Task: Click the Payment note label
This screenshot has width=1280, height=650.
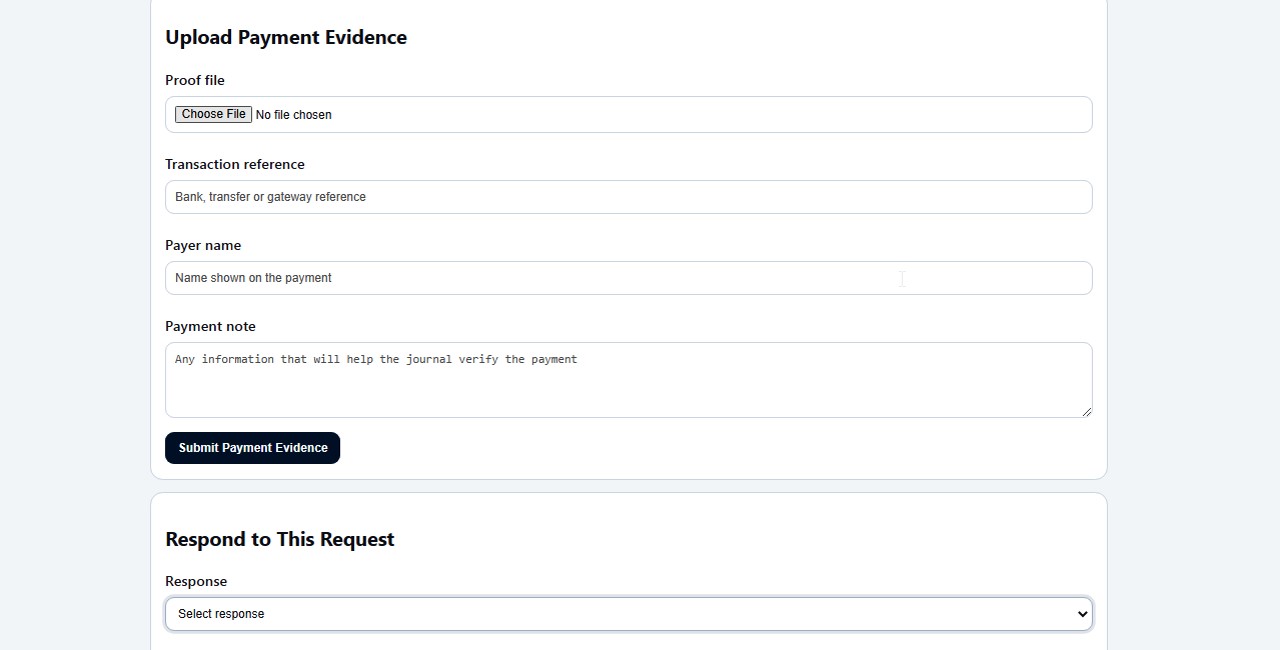Action: click(210, 326)
